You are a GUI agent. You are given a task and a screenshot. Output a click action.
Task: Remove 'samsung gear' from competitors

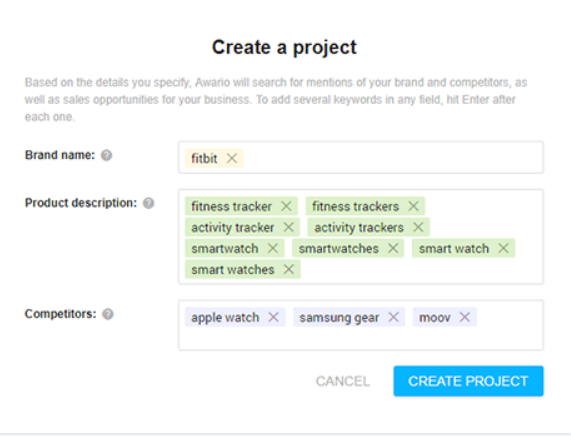(x=393, y=317)
